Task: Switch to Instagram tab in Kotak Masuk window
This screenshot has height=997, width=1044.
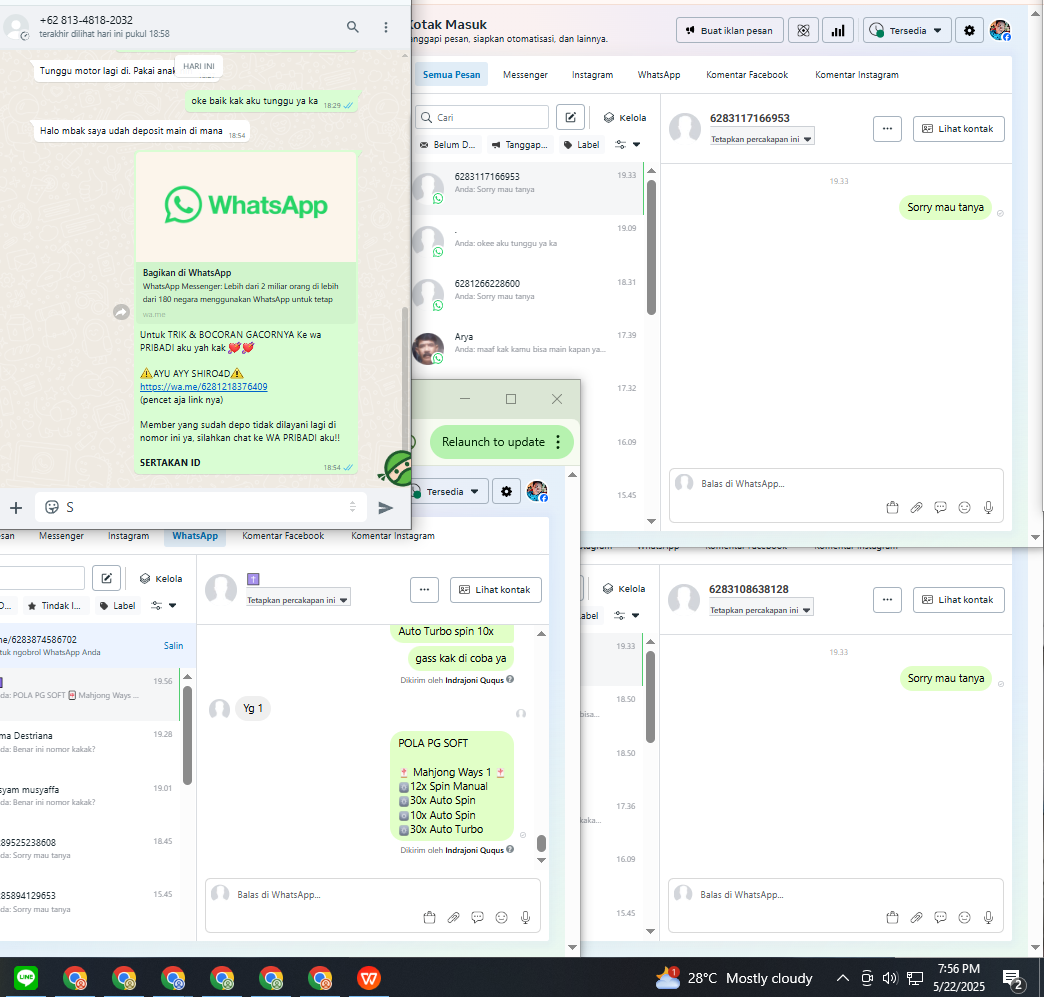Action: 593,75
